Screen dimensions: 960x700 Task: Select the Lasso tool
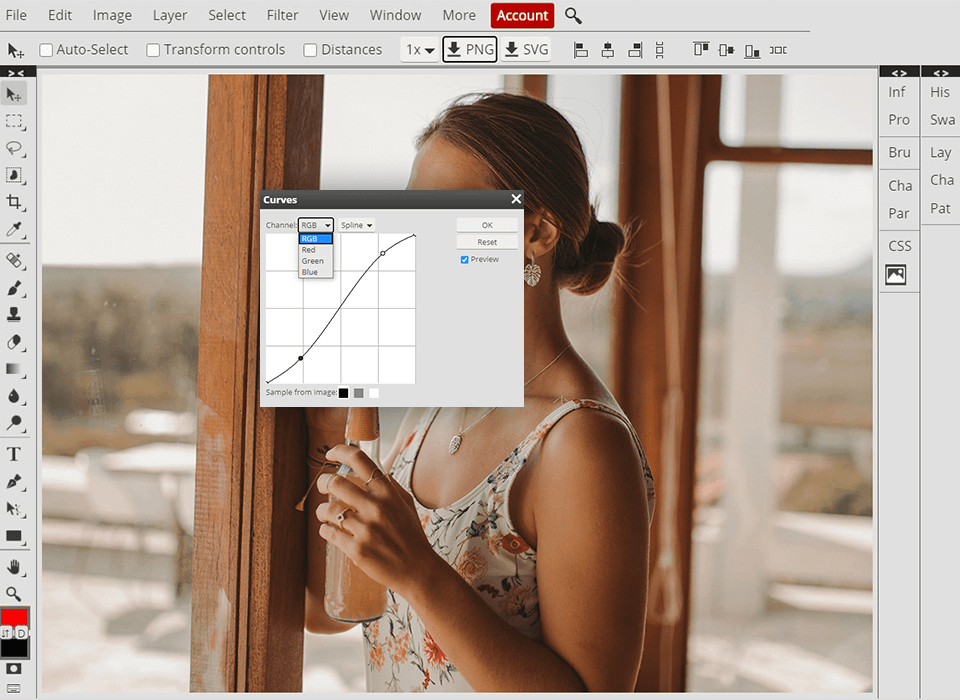pos(14,149)
